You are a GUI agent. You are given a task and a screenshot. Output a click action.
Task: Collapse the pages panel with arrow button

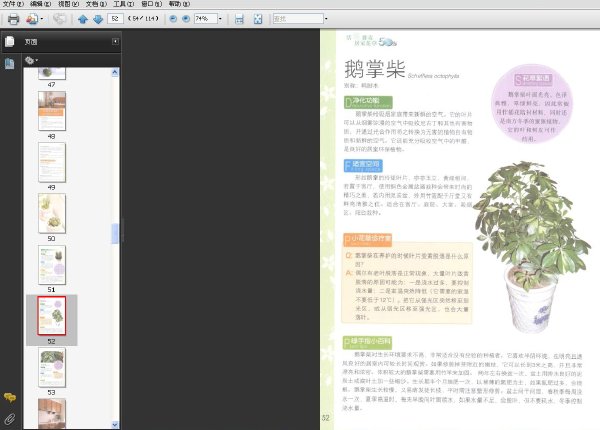(115, 41)
